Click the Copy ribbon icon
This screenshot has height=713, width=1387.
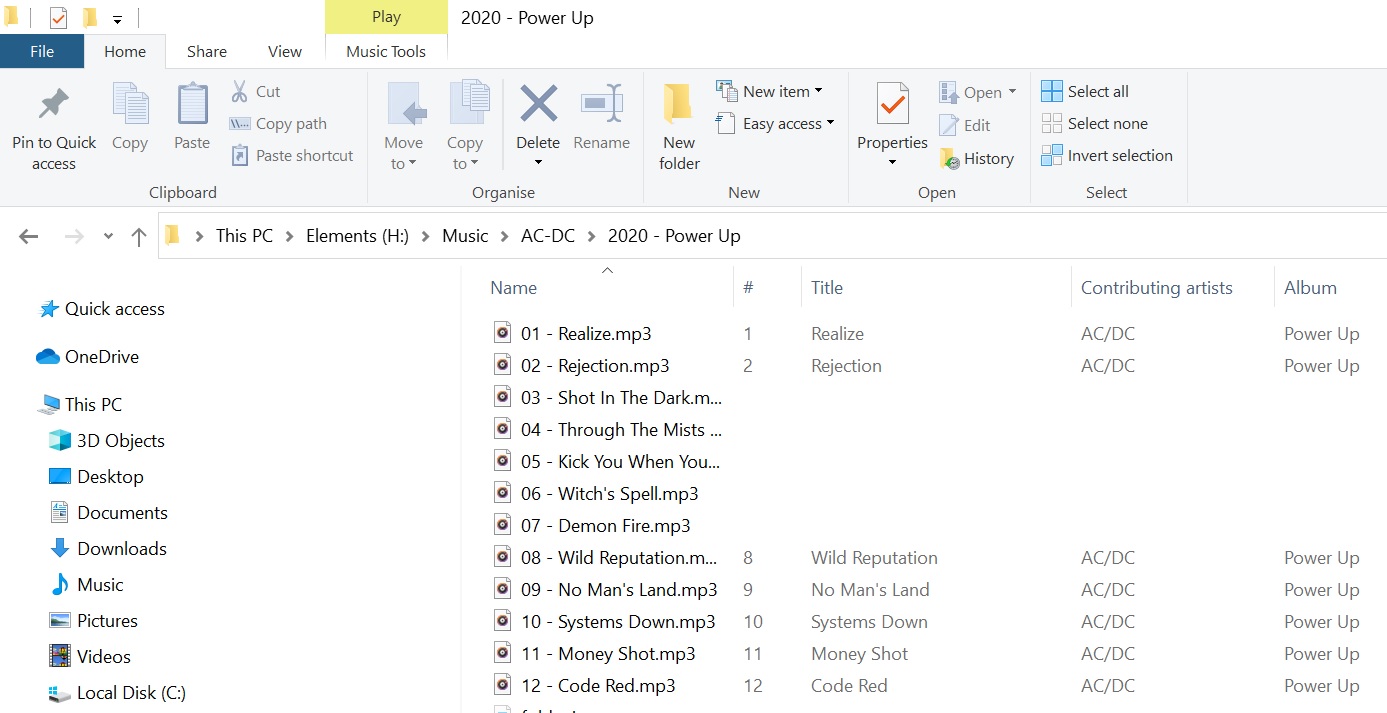click(130, 104)
